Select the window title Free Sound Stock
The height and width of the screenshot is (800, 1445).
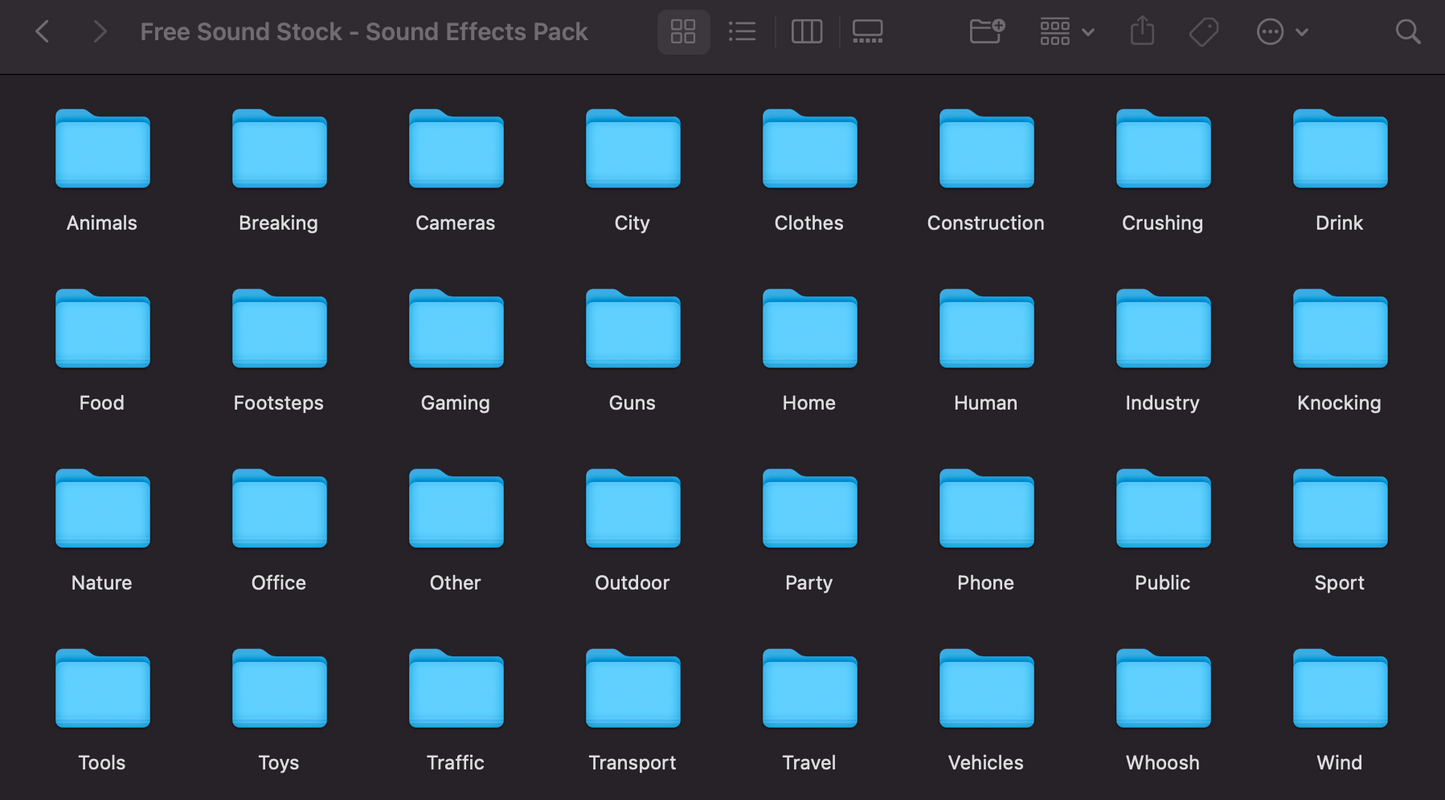click(x=364, y=31)
